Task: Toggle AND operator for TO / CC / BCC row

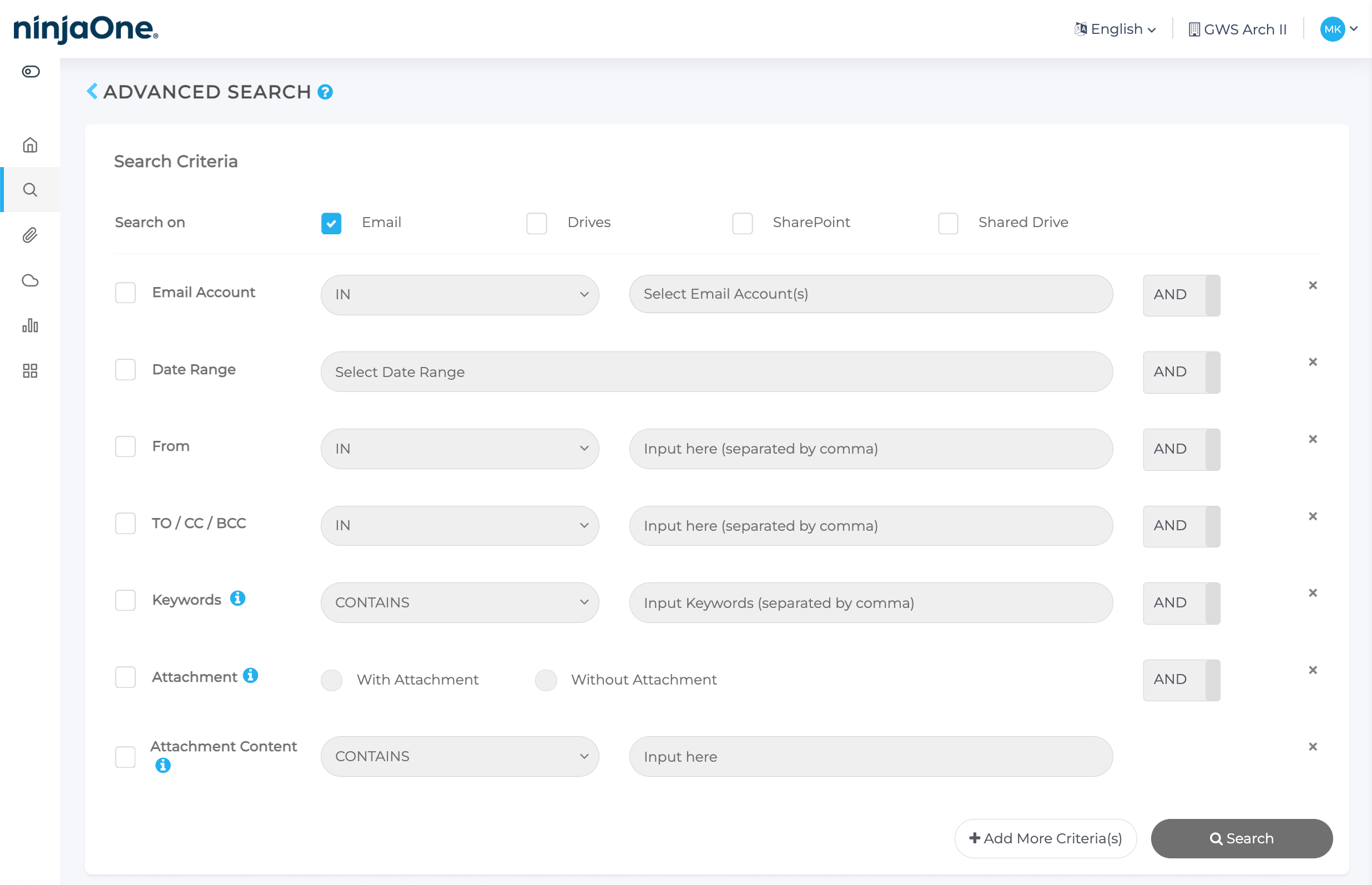Action: [x=1181, y=526]
